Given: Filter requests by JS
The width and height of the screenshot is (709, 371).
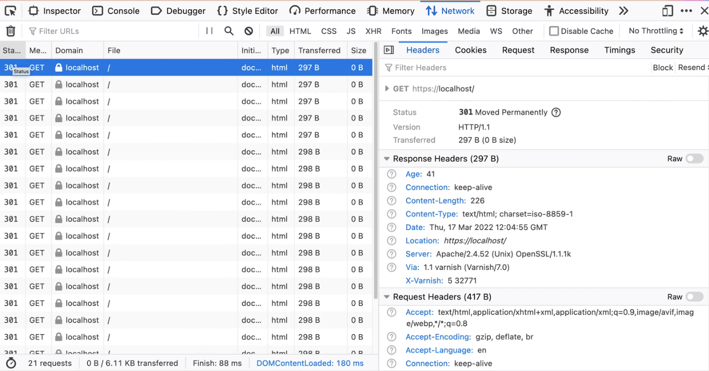Looking at the screenshot, I should coord(351,31).
